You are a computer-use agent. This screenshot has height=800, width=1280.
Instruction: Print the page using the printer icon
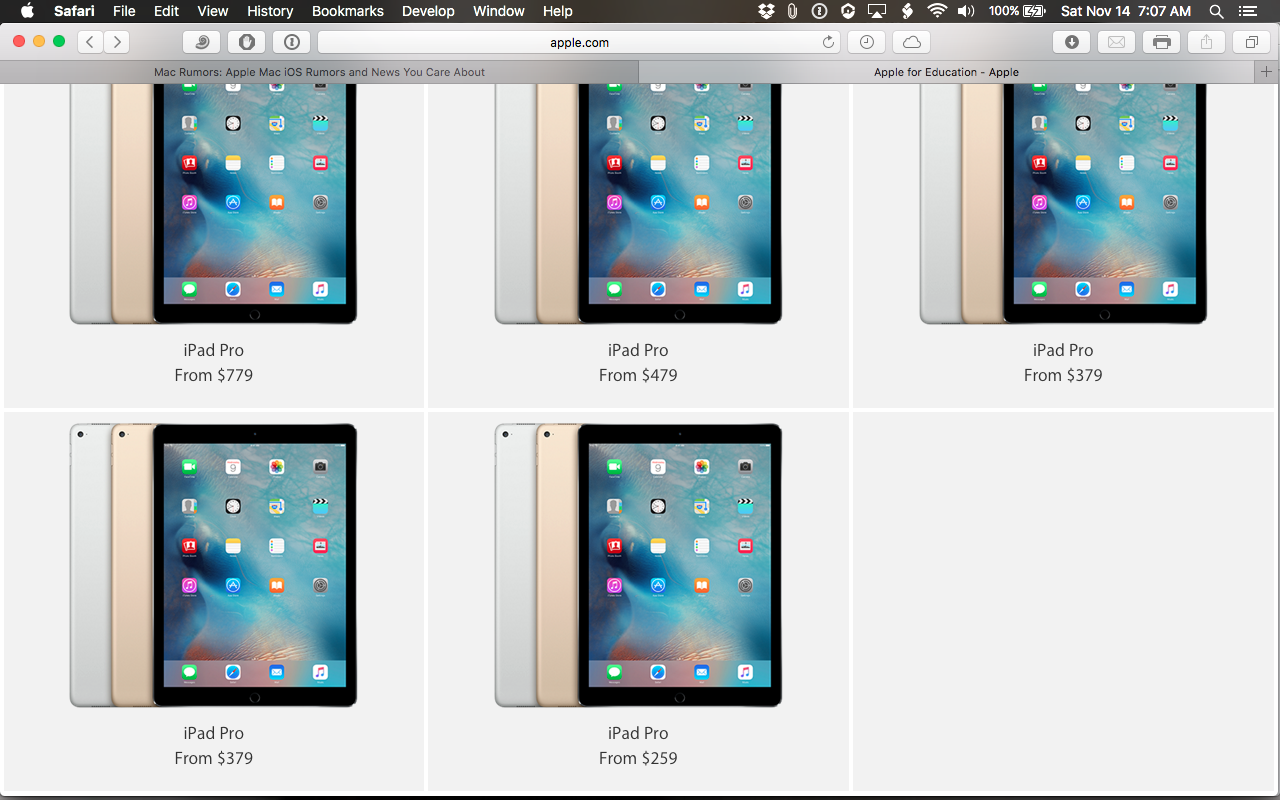point(1161,42)
